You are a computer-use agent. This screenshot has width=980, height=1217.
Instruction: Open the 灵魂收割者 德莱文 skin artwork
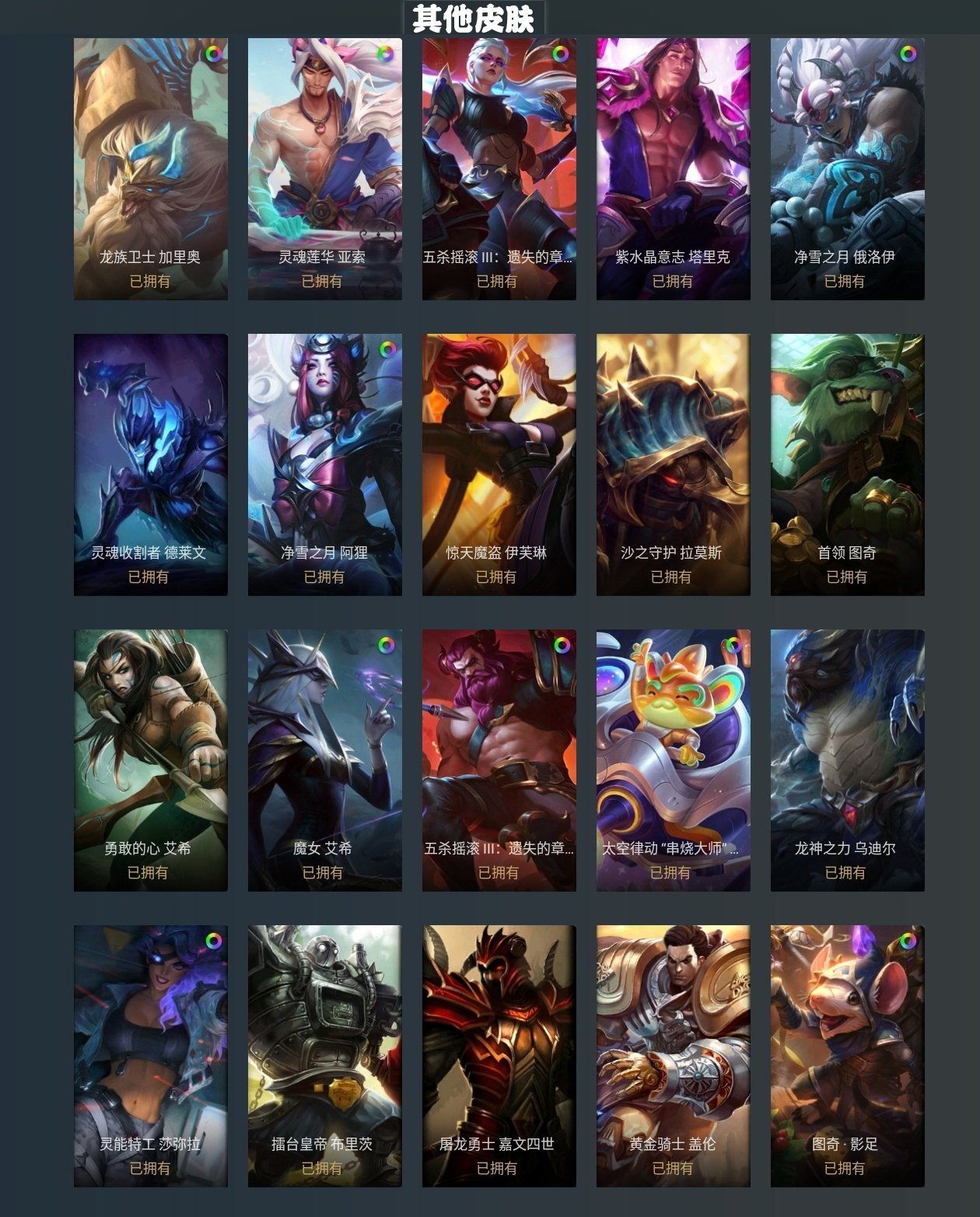pos(150,465)
